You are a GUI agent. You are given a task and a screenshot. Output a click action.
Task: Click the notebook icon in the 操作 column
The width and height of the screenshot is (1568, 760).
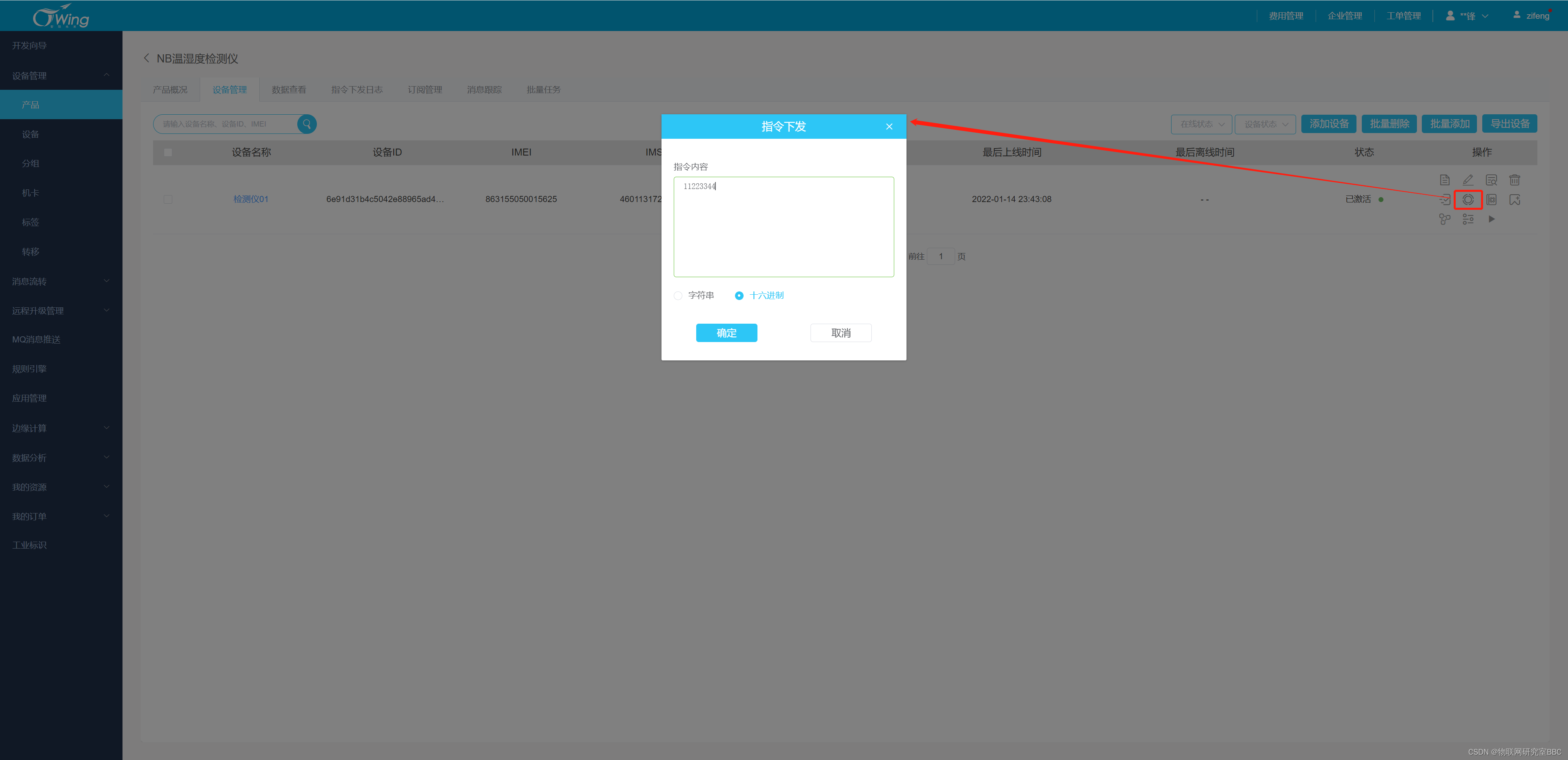click(1491, 200)
